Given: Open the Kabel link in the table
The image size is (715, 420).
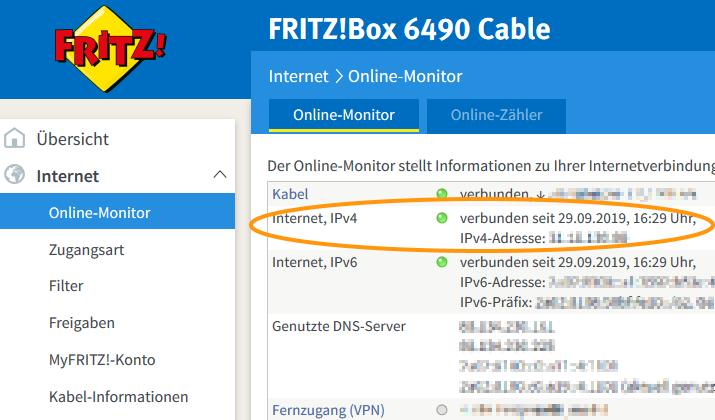Looking at the screenshot, I should point(290,193).
